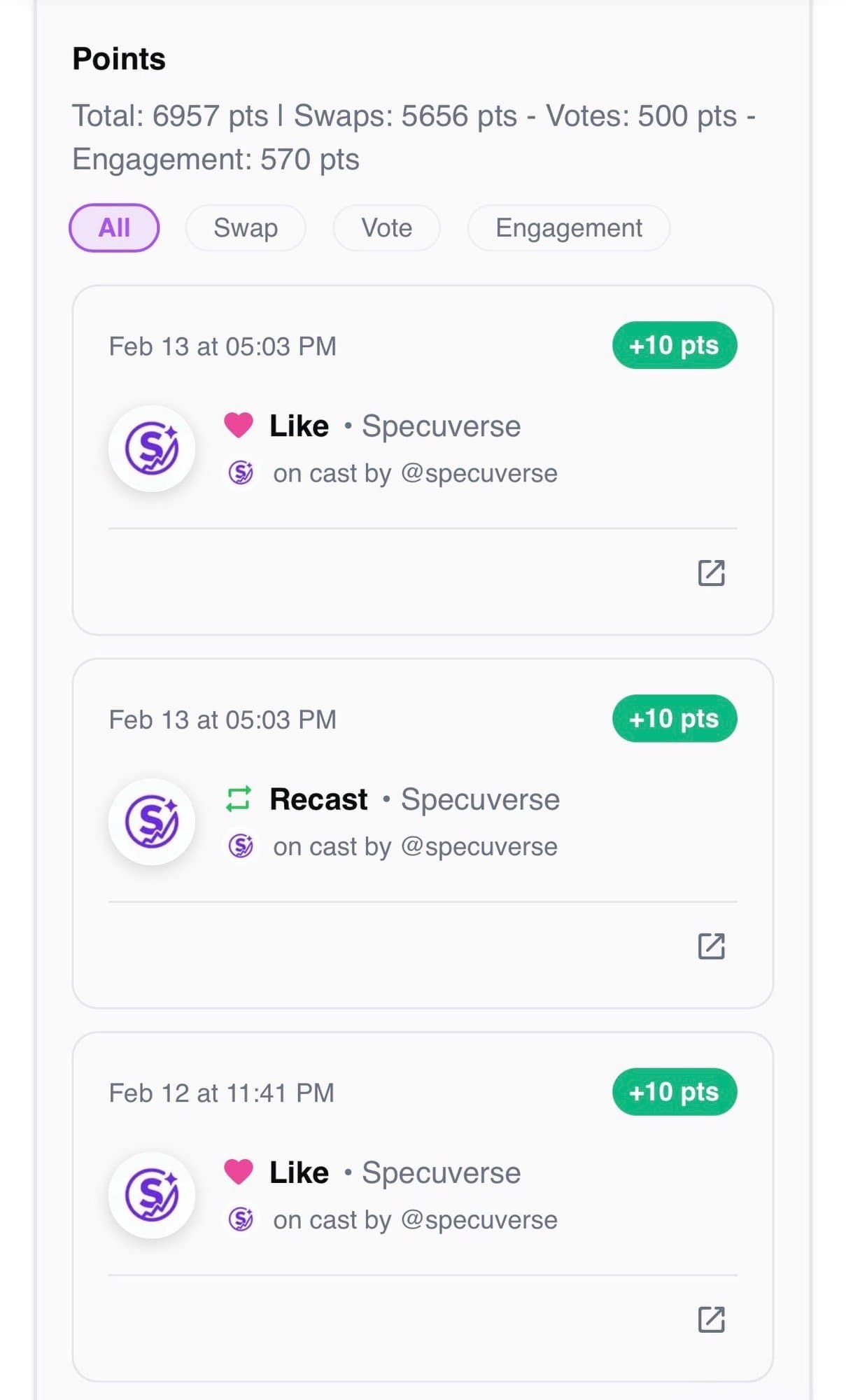Click the pink heart Like icon on Feb 13 card
Viewport: 846px width, 1400px height.
[239, 424]
